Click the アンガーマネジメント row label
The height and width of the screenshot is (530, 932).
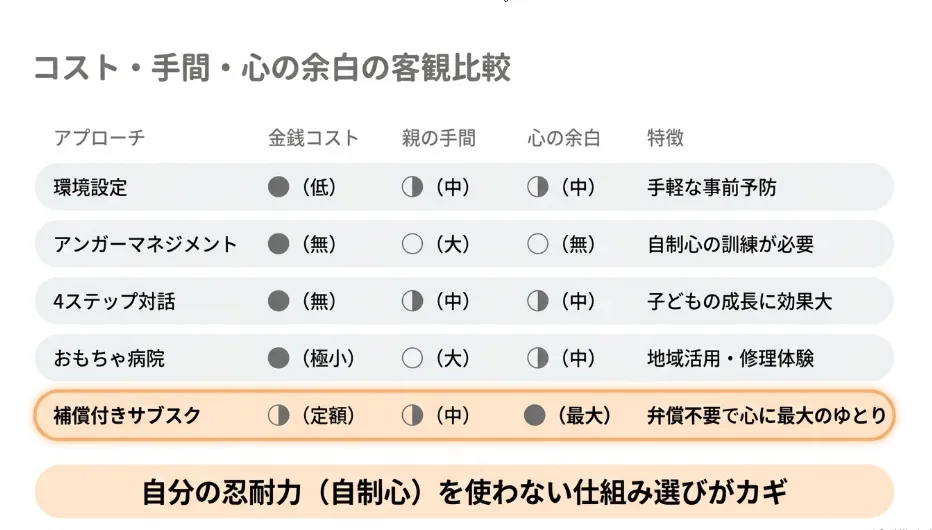[146, 244]
